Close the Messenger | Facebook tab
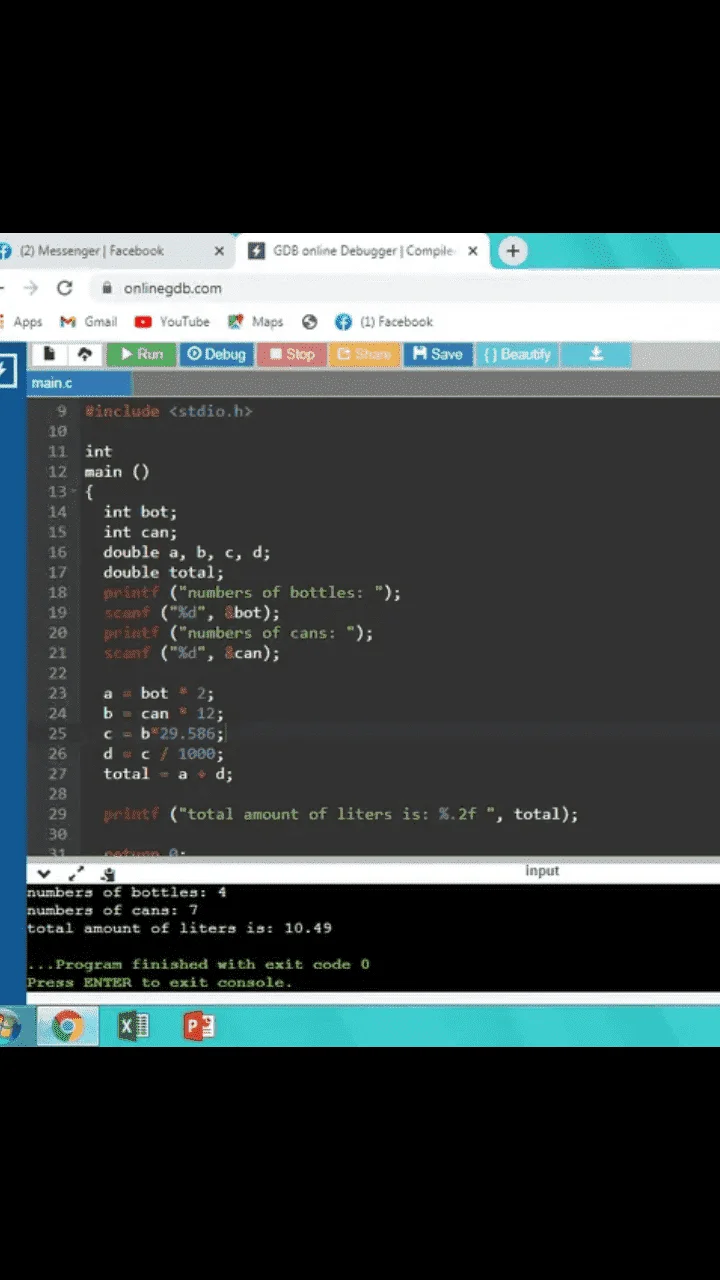The image size is (720, 1280). click(219, 251)
